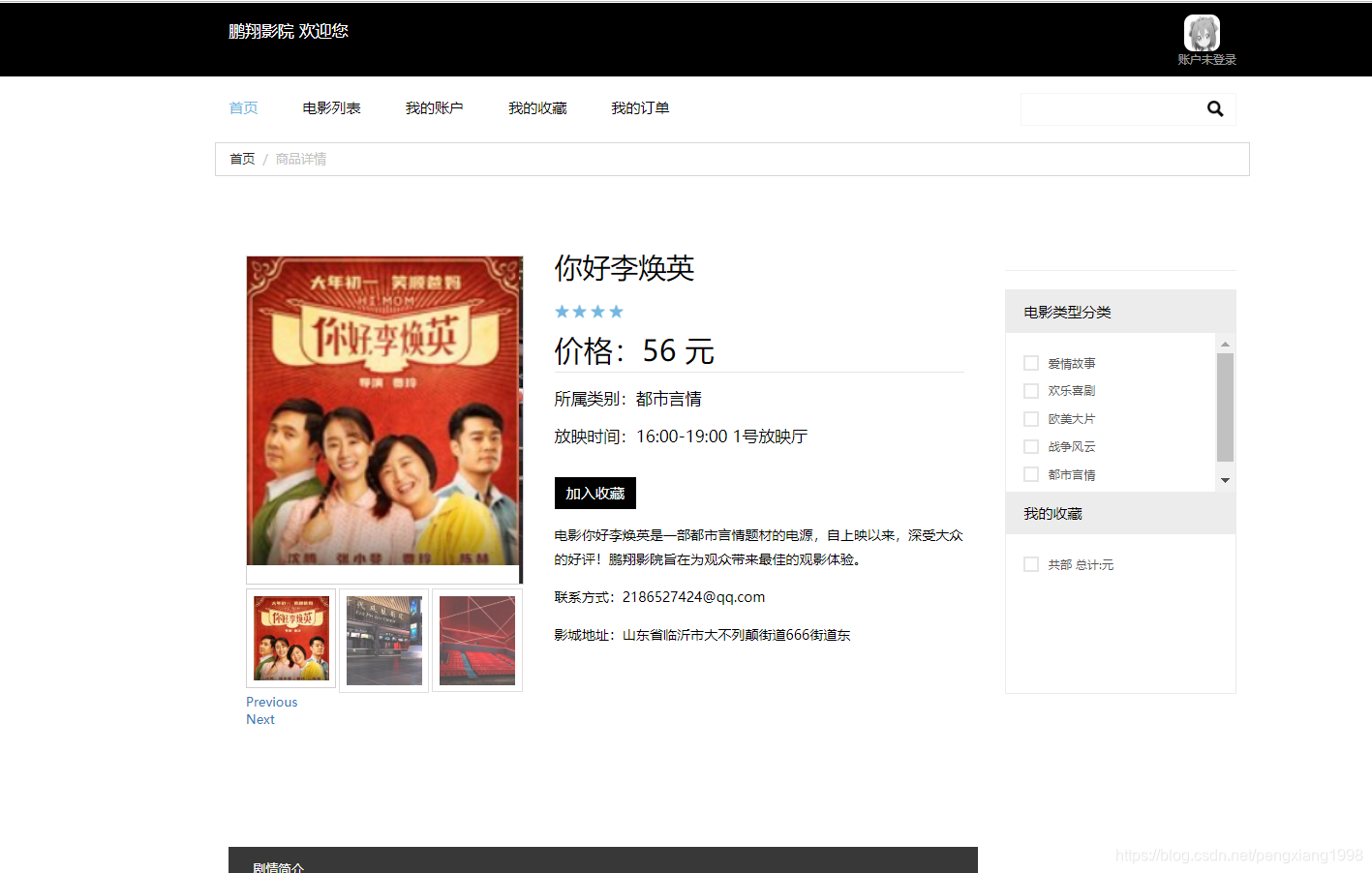Open the 首页 navigation tab

coord(243,107)
